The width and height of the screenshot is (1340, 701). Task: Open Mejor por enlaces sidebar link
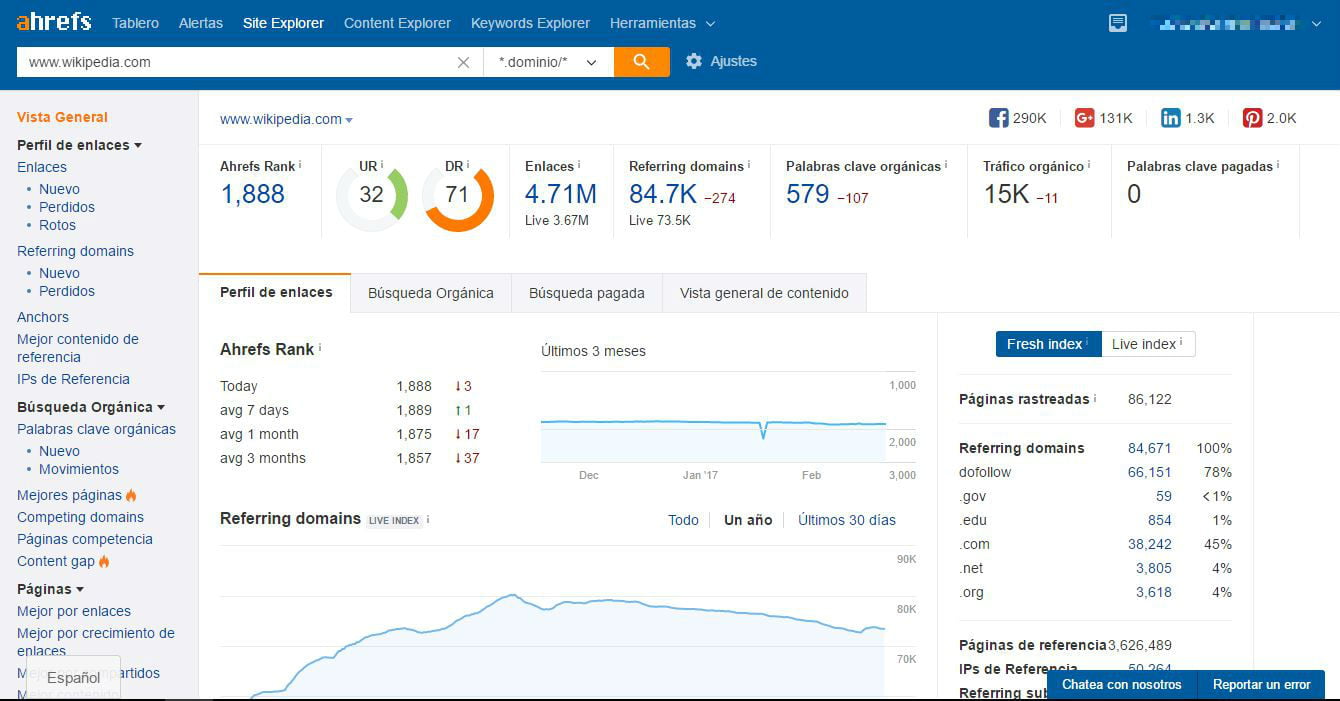(74, 611)
